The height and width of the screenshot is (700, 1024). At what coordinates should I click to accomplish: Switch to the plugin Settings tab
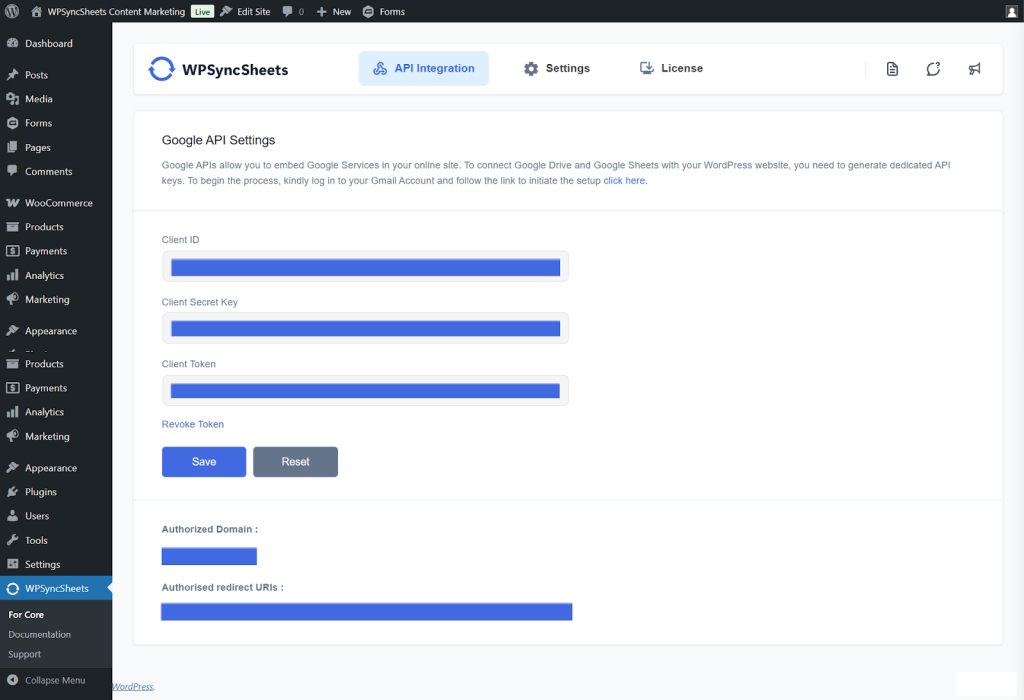coord(556,69)
